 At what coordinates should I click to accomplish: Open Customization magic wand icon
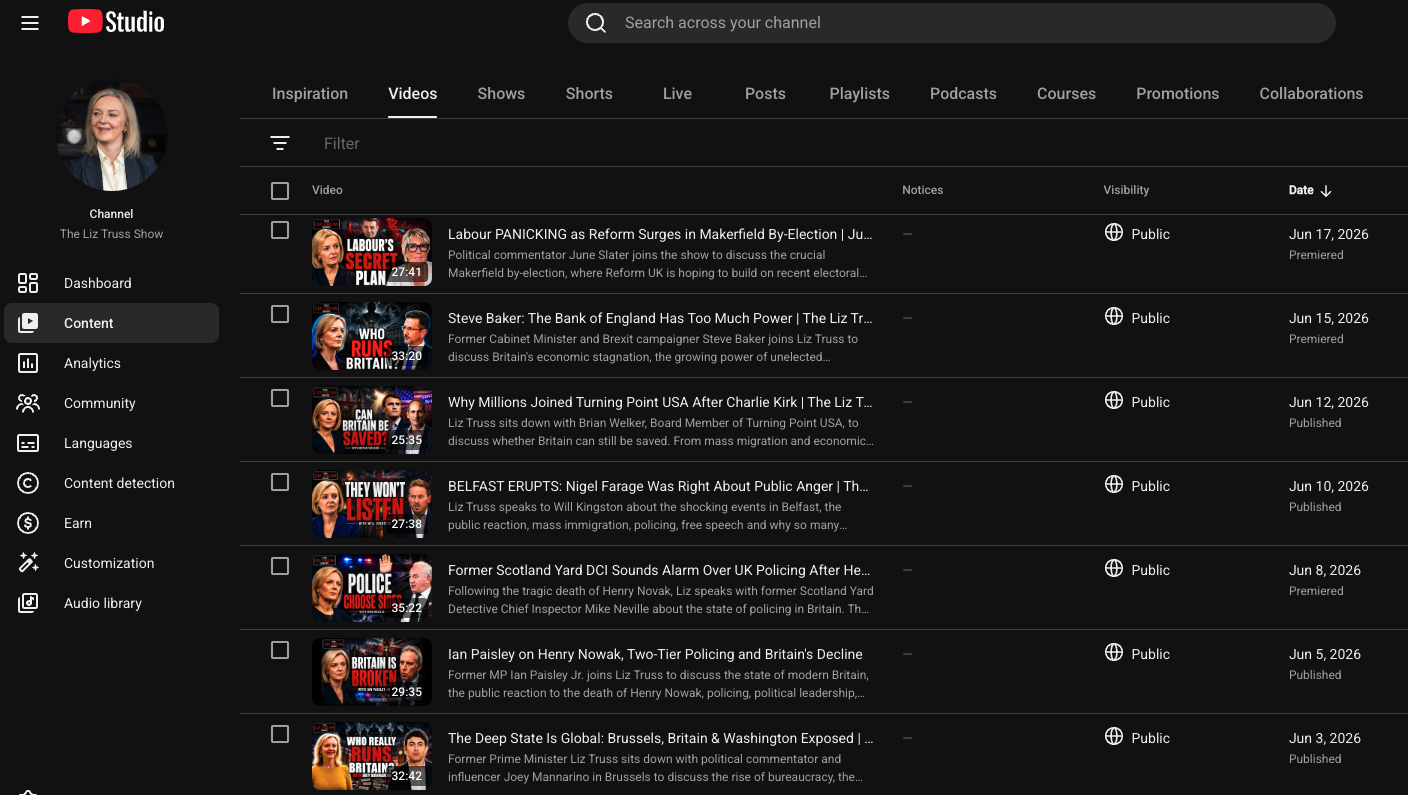click(x=28, y=563)
